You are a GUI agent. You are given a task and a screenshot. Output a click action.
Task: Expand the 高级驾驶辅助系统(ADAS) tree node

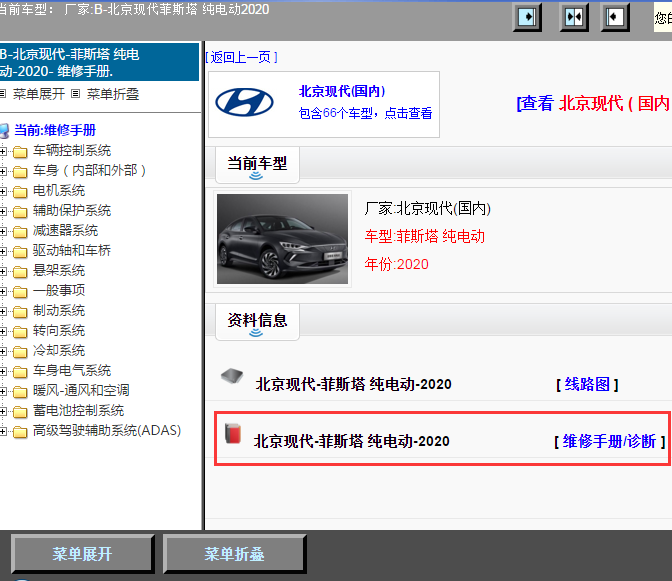(x=3, y=431)
